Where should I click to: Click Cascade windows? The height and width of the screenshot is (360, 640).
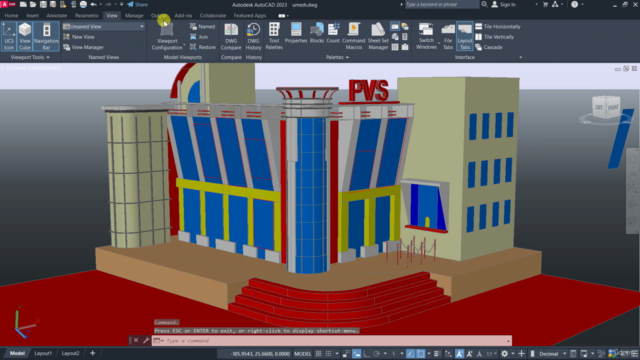(x=489, y=47)
